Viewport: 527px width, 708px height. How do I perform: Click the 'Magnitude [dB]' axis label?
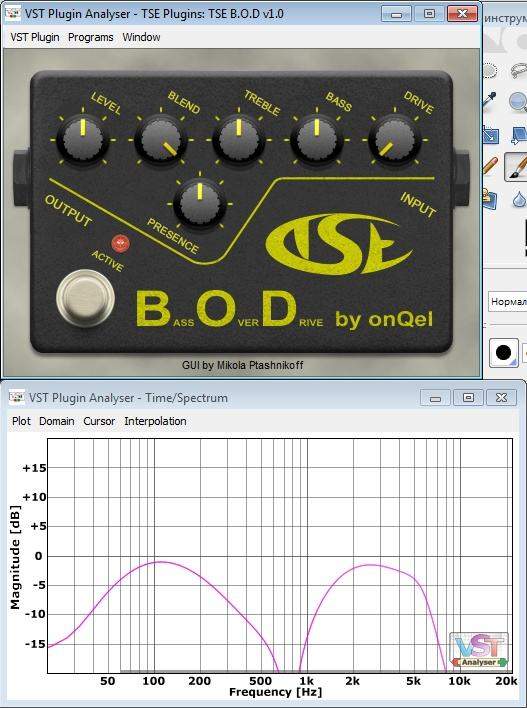coord(15,557)
